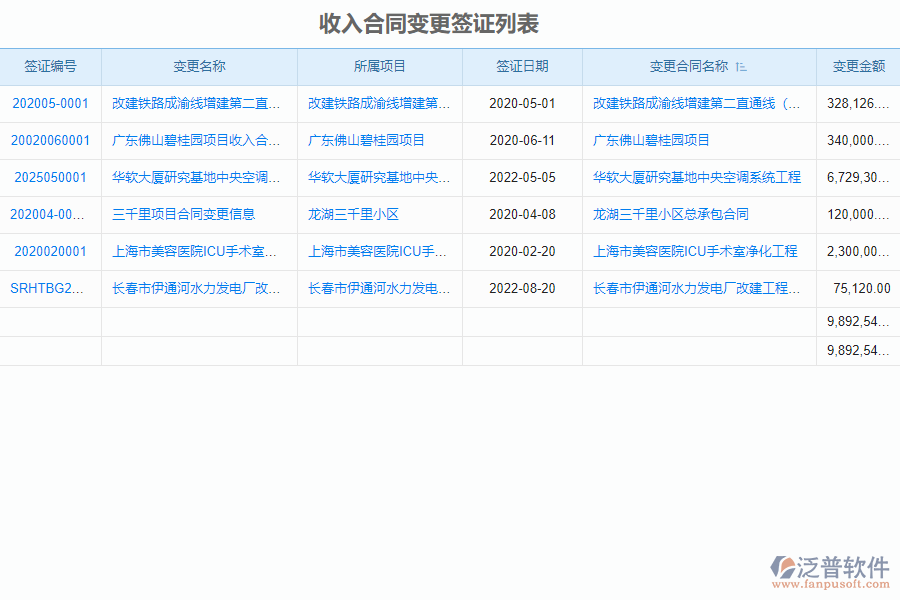The image size is (900, 600).
Task: Open visa number 2020020001
Action: point(49,251)
